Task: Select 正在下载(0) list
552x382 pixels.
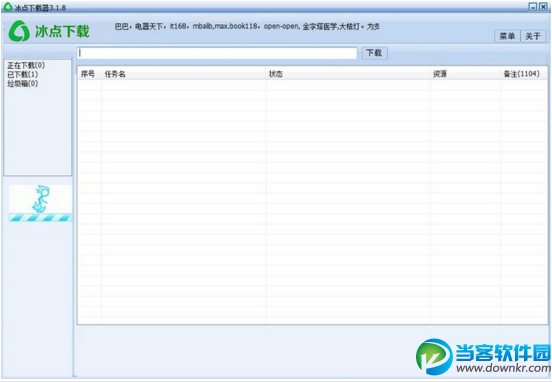Action: 26,65
